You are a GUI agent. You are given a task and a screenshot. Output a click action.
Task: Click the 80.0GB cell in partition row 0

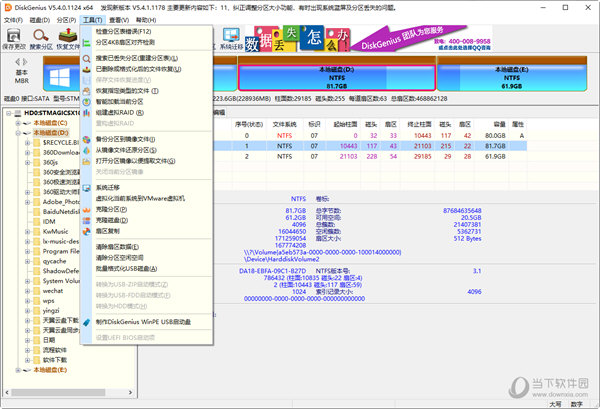click(x=495, y=136)
